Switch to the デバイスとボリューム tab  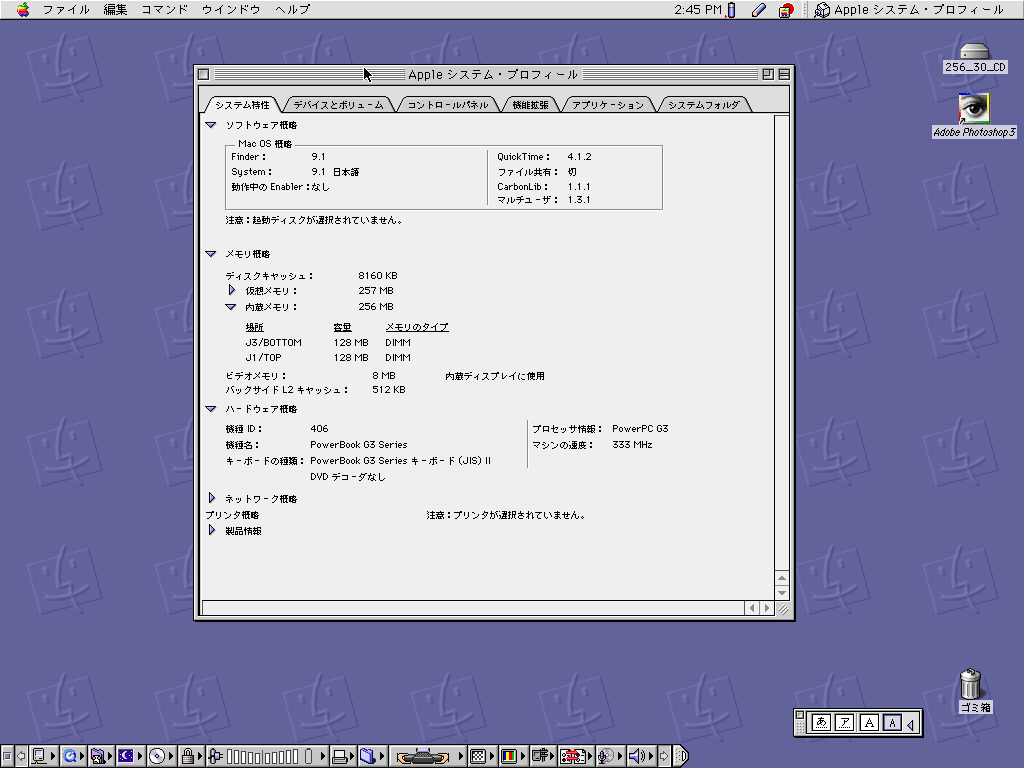(x=338, y=105)
